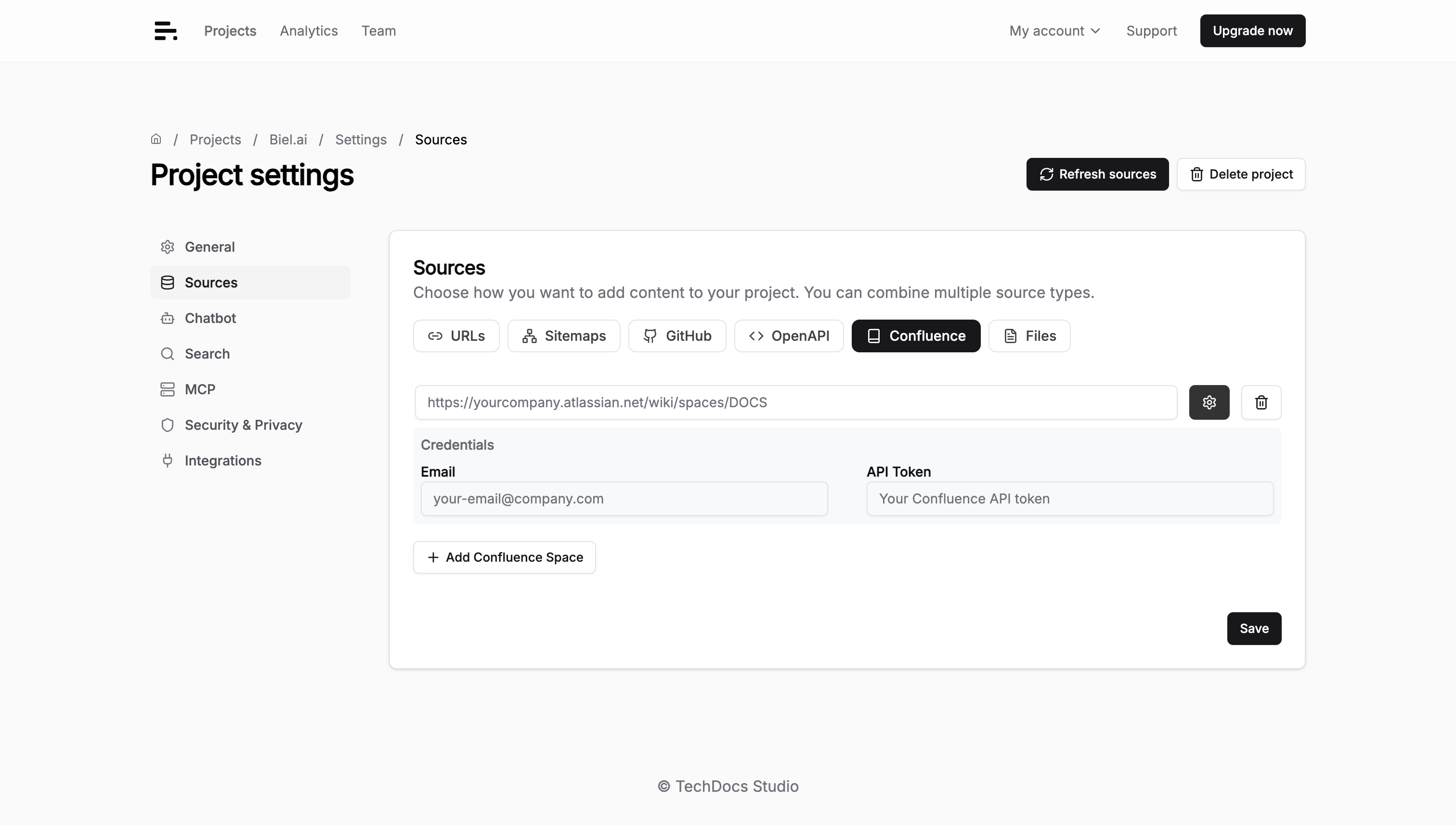Click Add Confluence Space button

504,557
